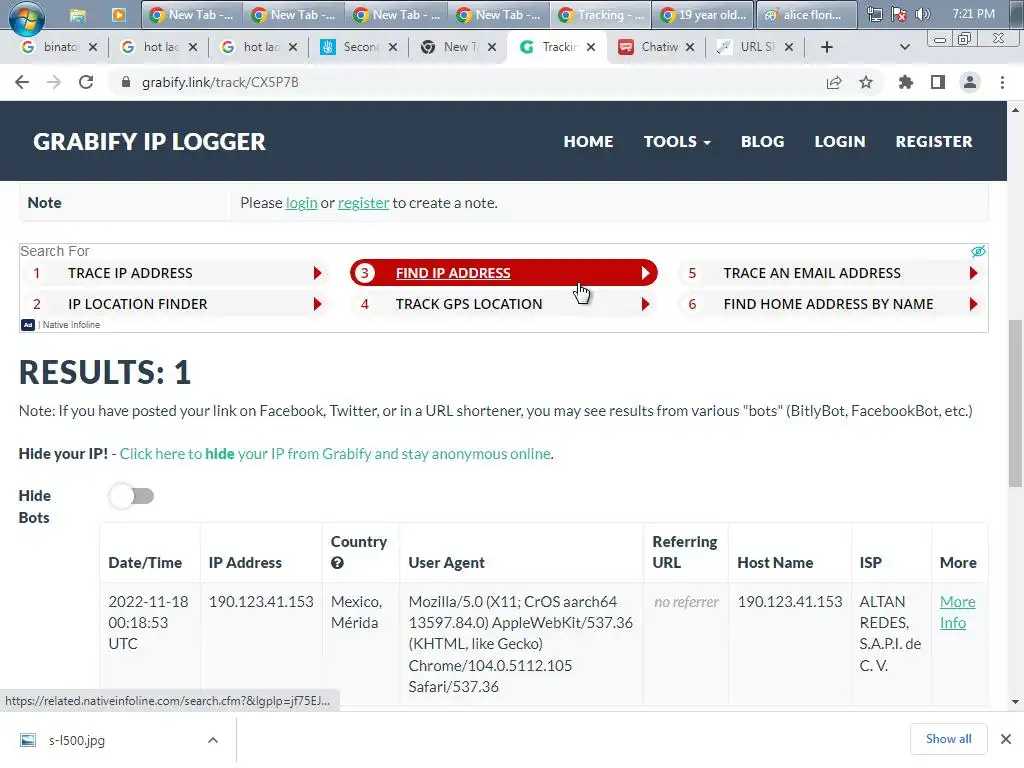Viewport: 1024px width, 768px height.
Task: Open the alice flori taskbar window
Action: point(807,14)
